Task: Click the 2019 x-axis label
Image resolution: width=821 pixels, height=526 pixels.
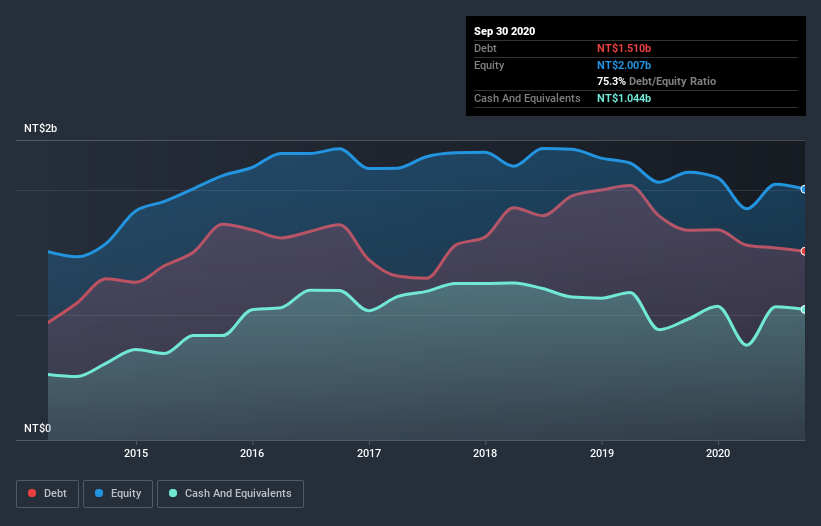Action: click(602, 453)
